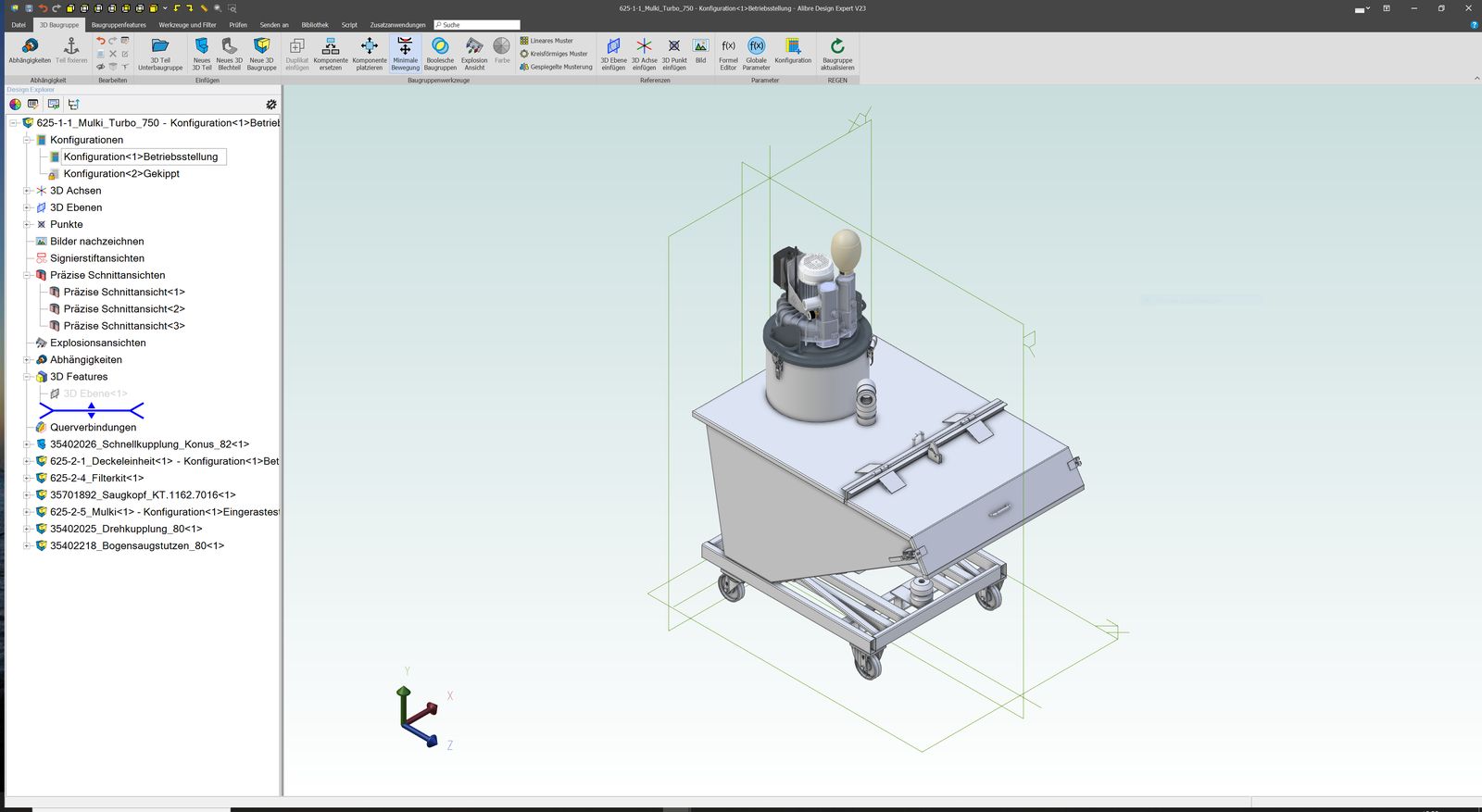Screen dimensions: 1482x812
Task: Insert a 3D Punkt reference point
Action: 674,53
